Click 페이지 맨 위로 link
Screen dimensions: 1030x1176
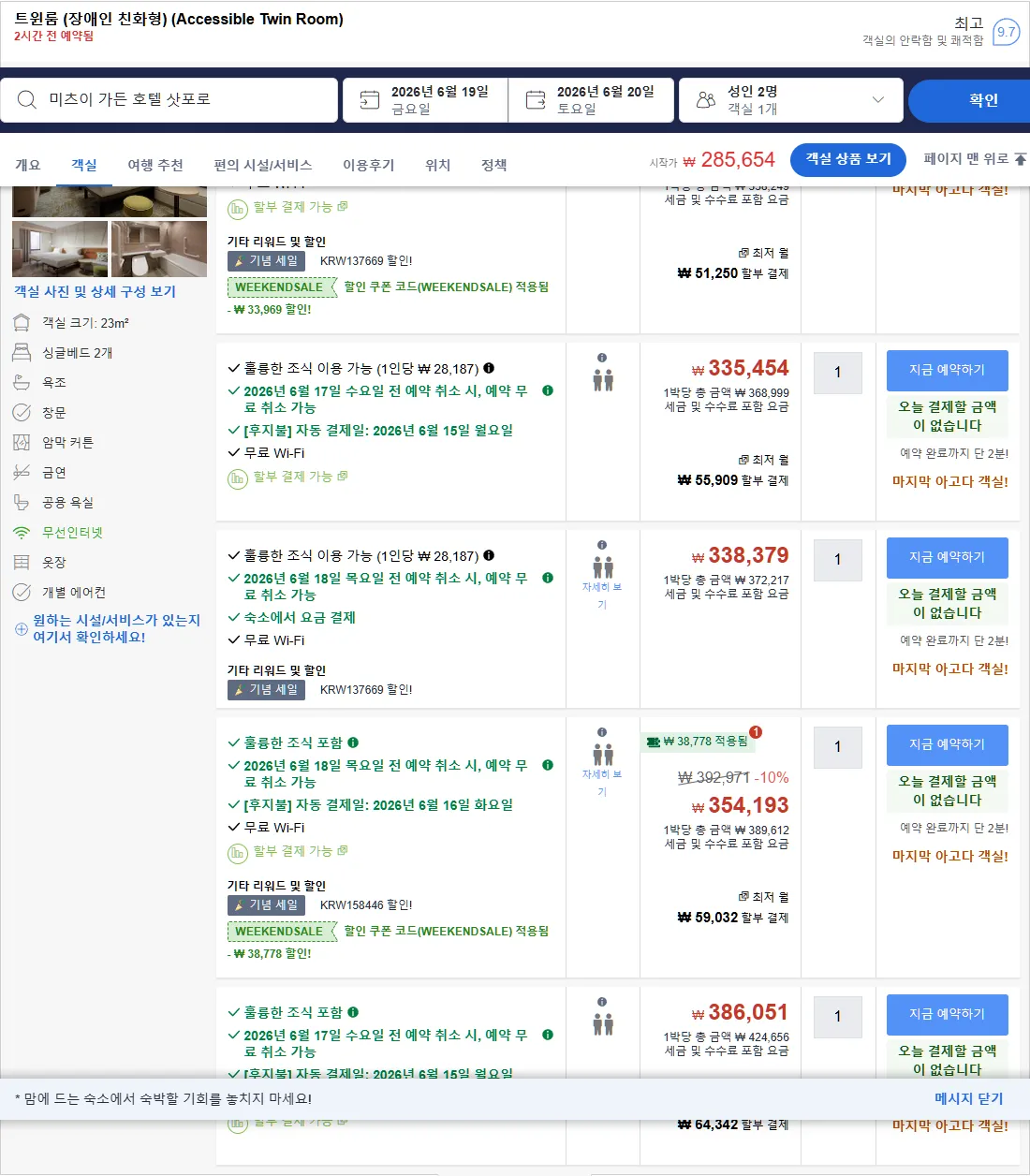975,159
